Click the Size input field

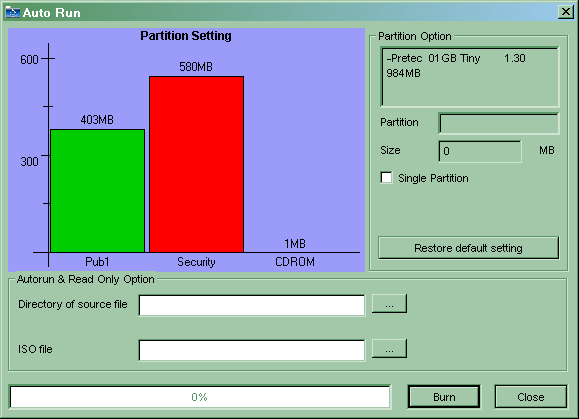[x=480, y=151]
